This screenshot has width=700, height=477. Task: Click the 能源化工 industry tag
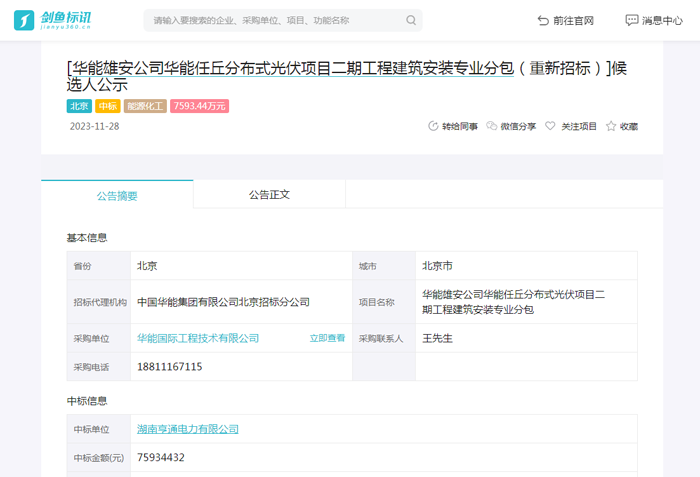145,106
